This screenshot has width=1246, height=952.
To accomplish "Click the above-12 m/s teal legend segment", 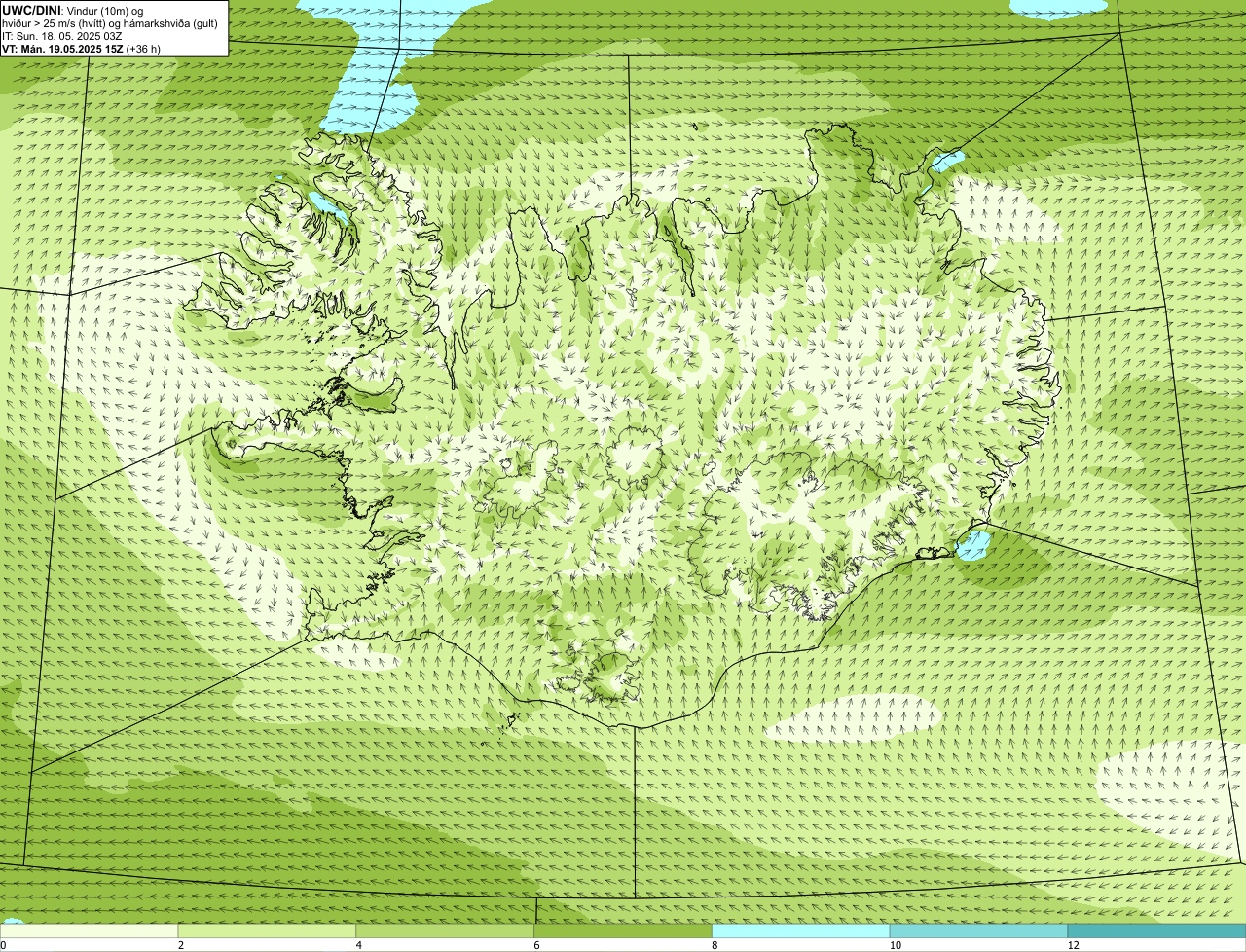I will pos(1156,932).
